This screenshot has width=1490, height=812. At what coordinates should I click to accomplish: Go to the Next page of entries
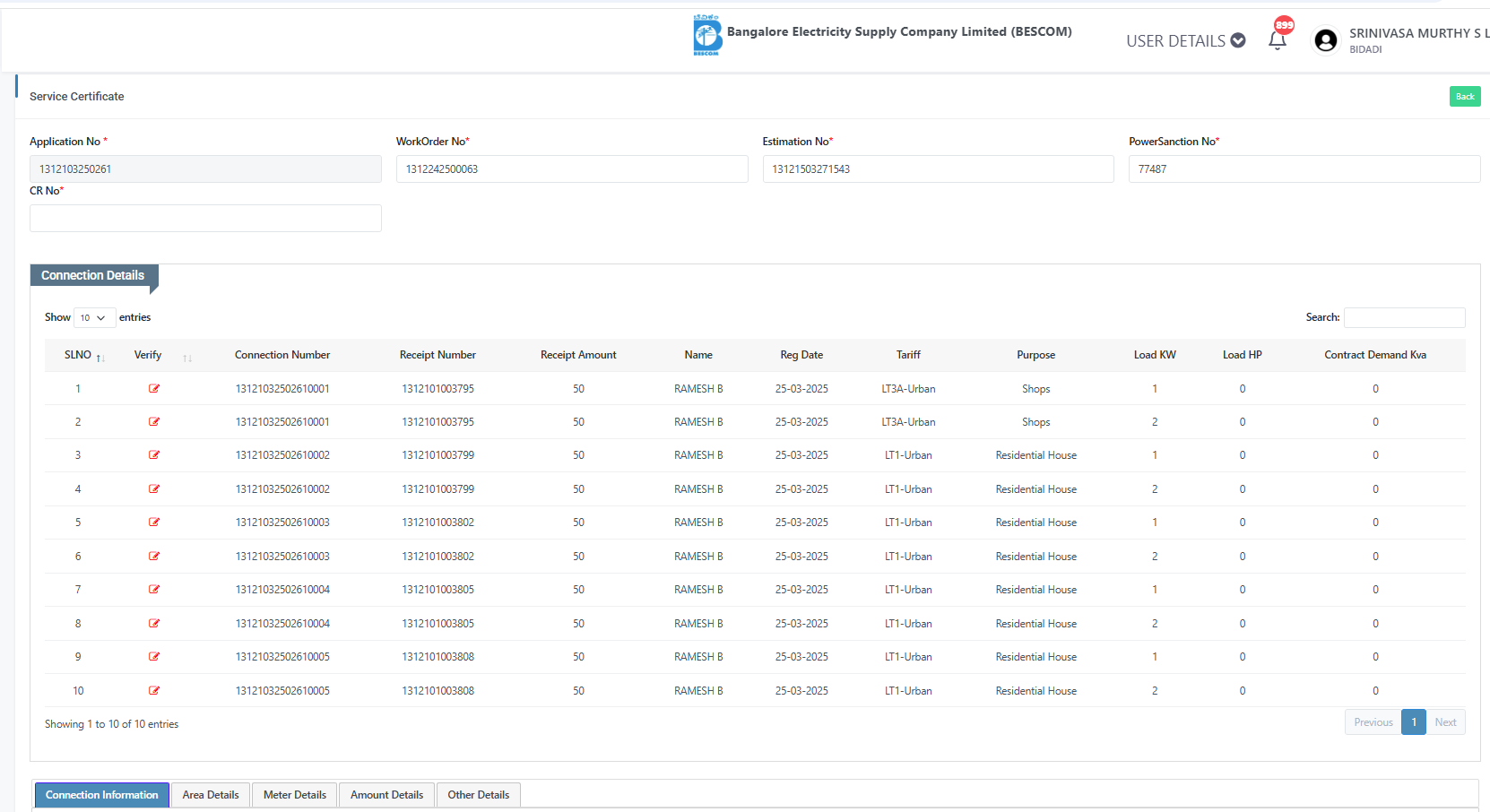pyautogui.click(x=1445, y=722)
